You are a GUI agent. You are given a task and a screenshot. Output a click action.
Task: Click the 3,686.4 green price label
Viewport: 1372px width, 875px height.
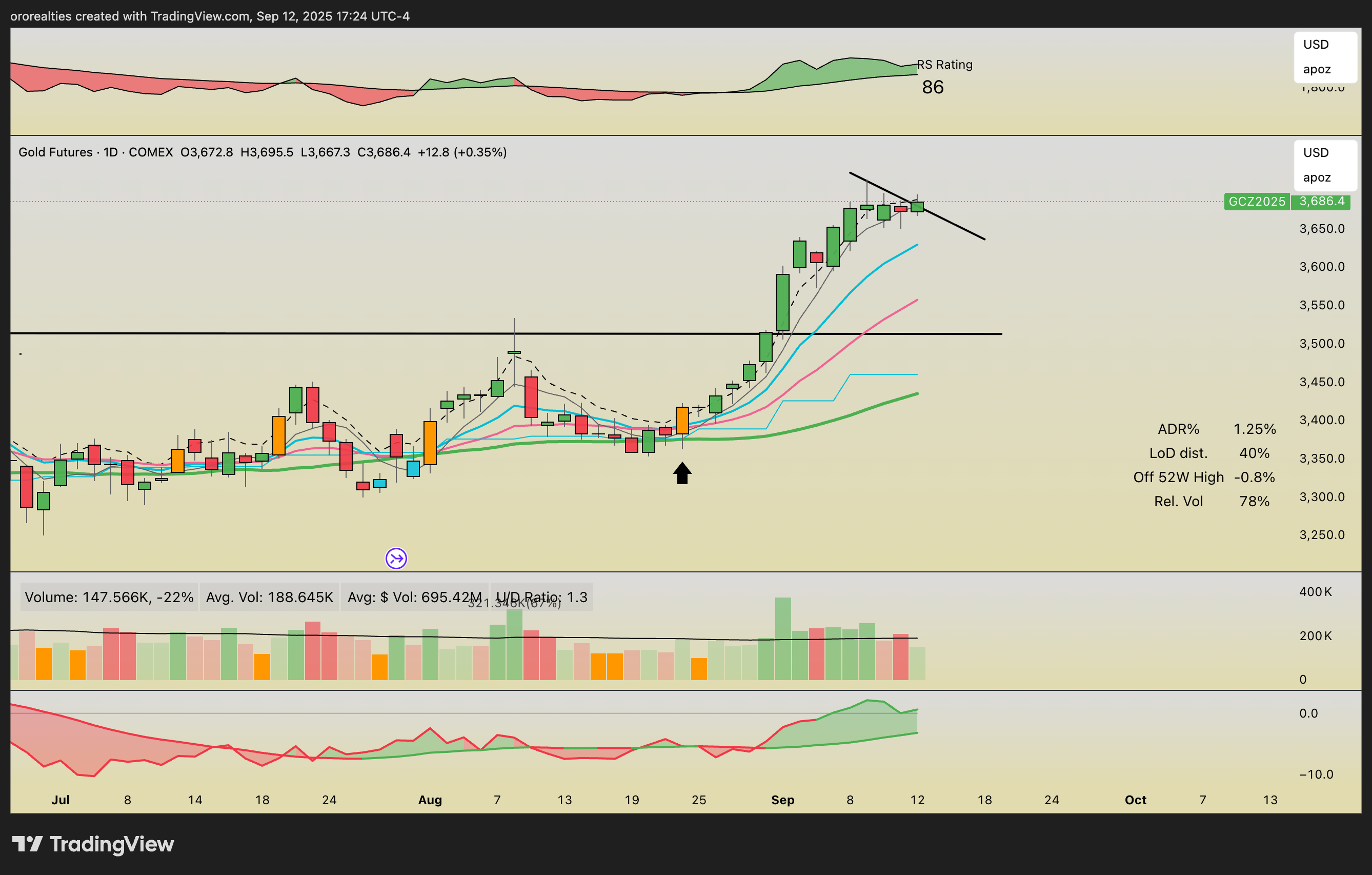click(x=1321, y=201)
